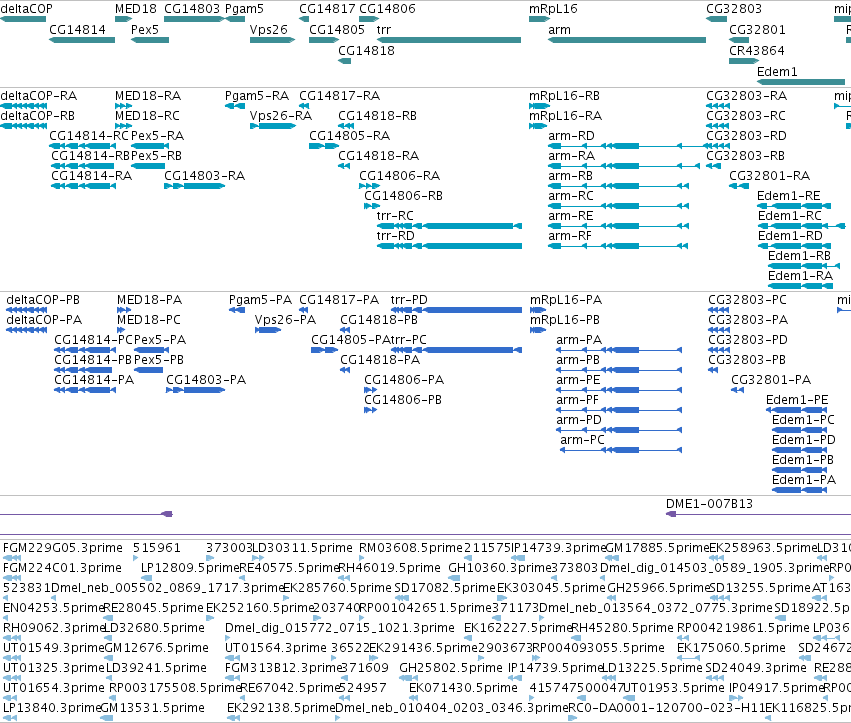Click EST RH09062.3prime

(x=53, y=628)
